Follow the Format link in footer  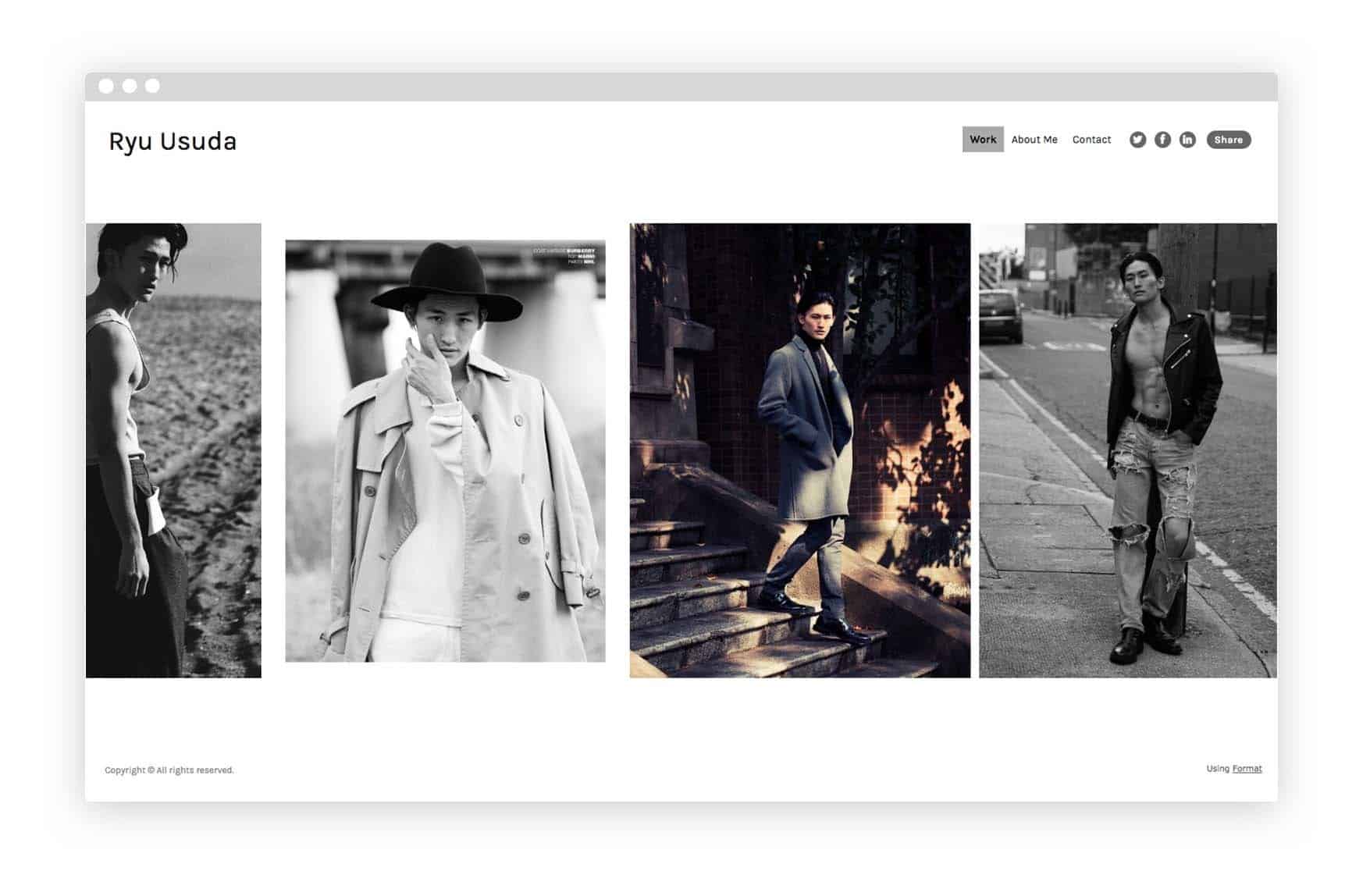click(x=1247, y=769)
